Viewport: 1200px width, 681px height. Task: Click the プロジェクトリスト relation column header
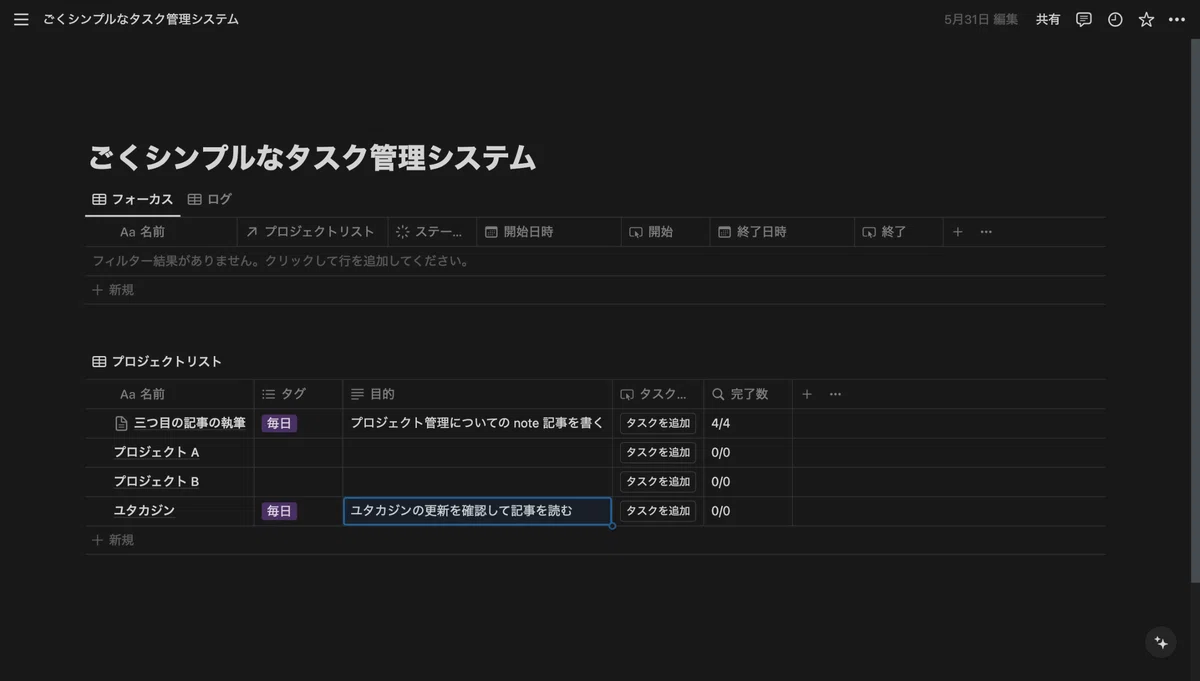coord(312,232)
